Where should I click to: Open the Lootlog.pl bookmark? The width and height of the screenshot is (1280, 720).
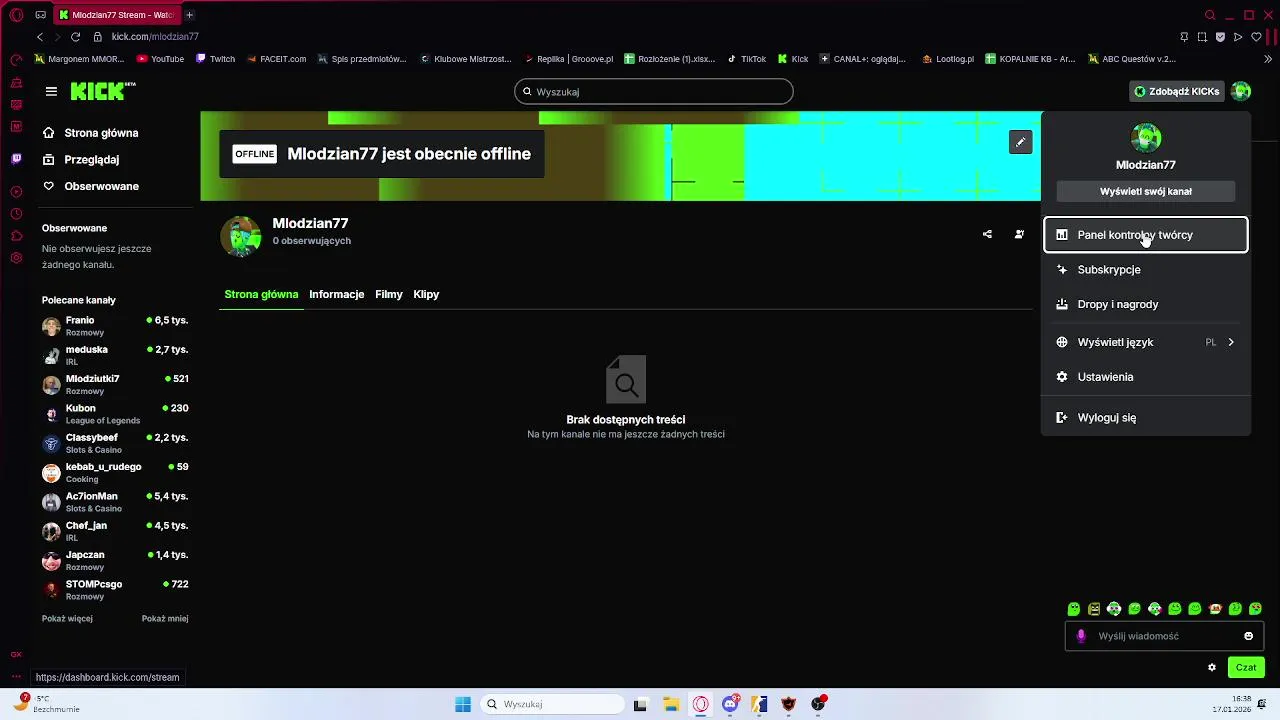947,59
